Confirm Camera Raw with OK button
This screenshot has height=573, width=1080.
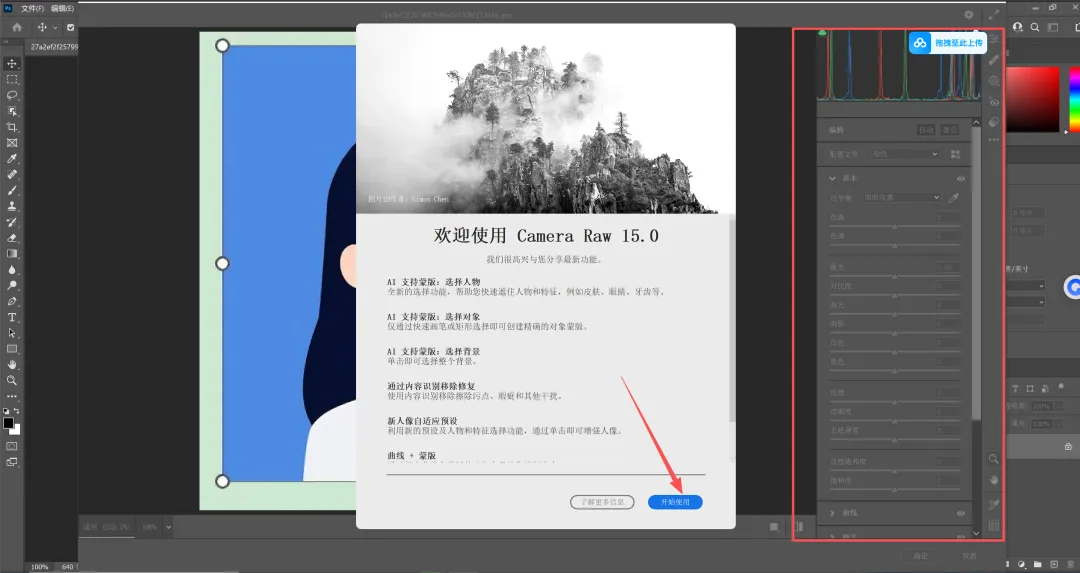click(920, 556)
